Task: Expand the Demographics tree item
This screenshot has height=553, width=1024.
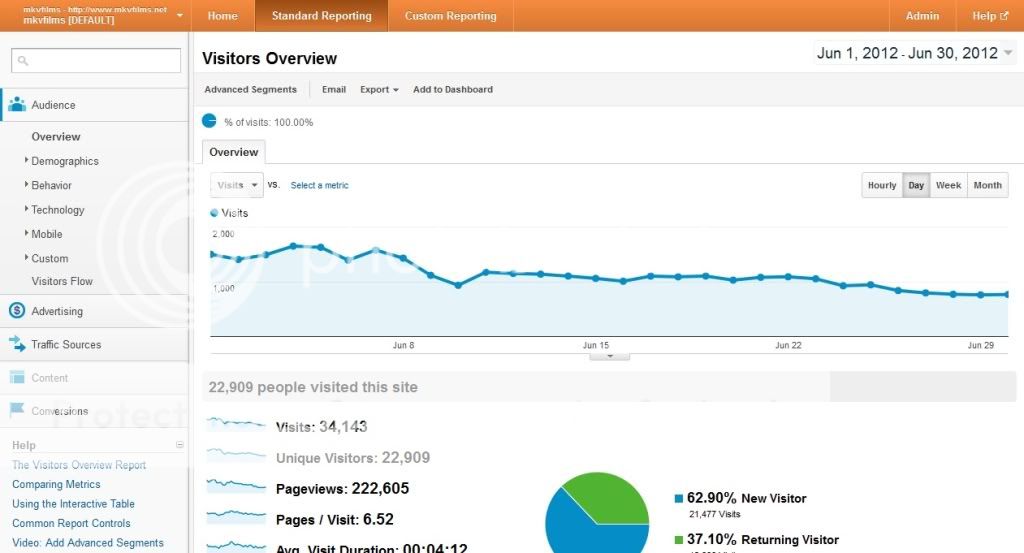Action: tap(27, 161)
